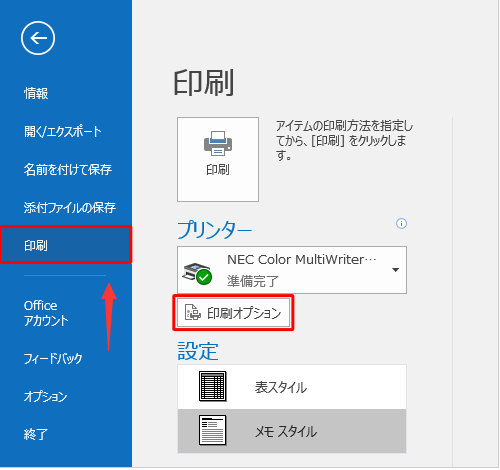Click the back arrow circle icon
This screenshot has width=500, height=470.
[x=38, y=38]
